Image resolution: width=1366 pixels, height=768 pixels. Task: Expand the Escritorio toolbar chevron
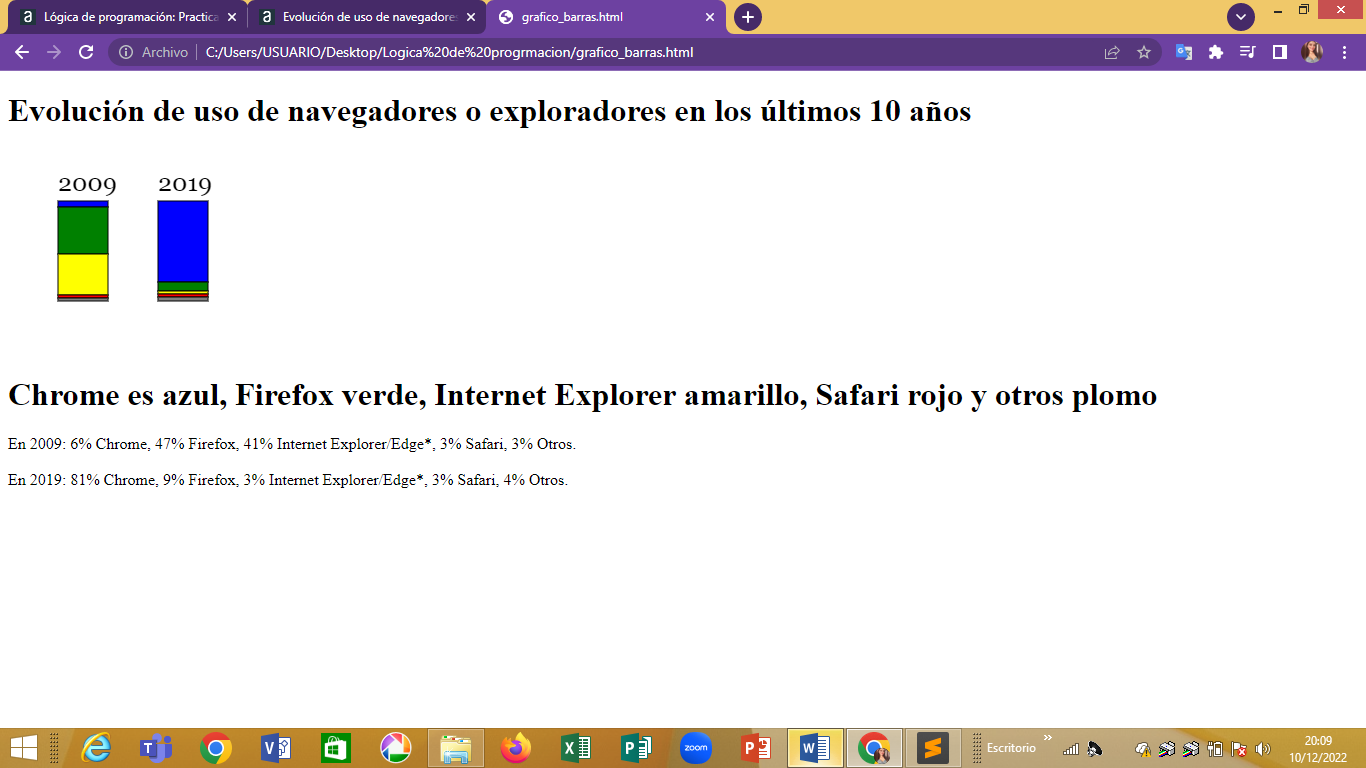[1048, 738]
